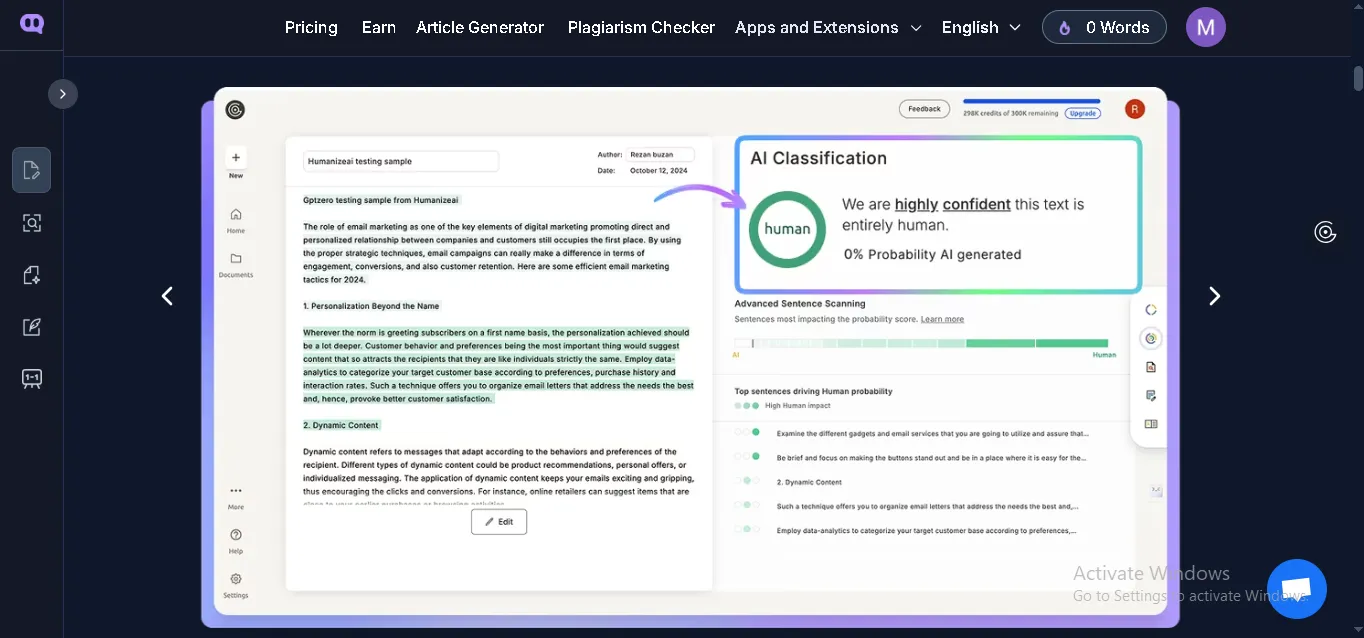The image size is (1364, 638).
Task: Click the Feedback button in slide header
Action: [x=924, y=109]
